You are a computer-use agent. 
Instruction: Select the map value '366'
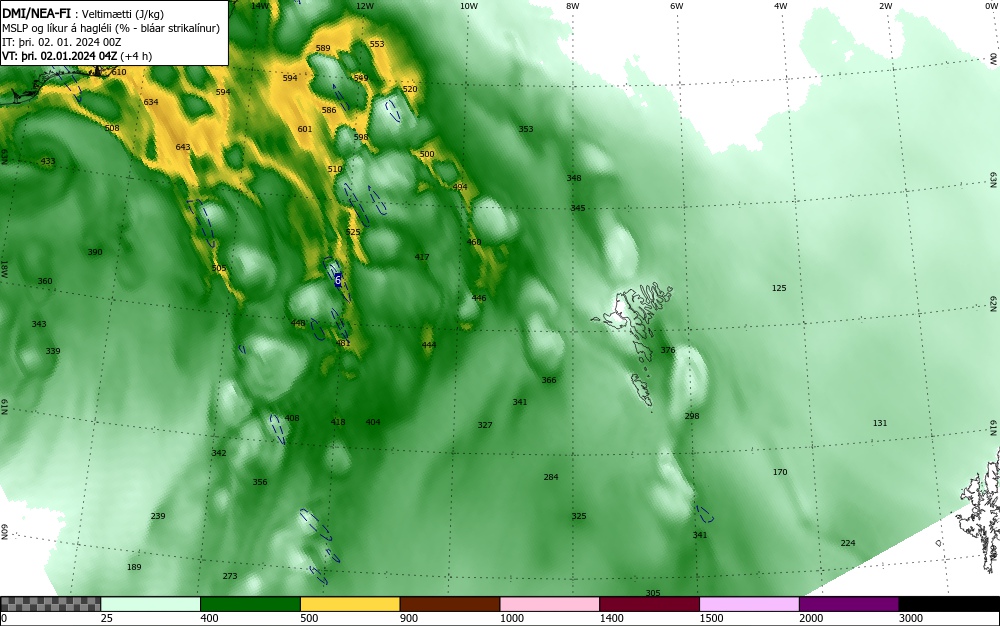(x=549, y=381)
